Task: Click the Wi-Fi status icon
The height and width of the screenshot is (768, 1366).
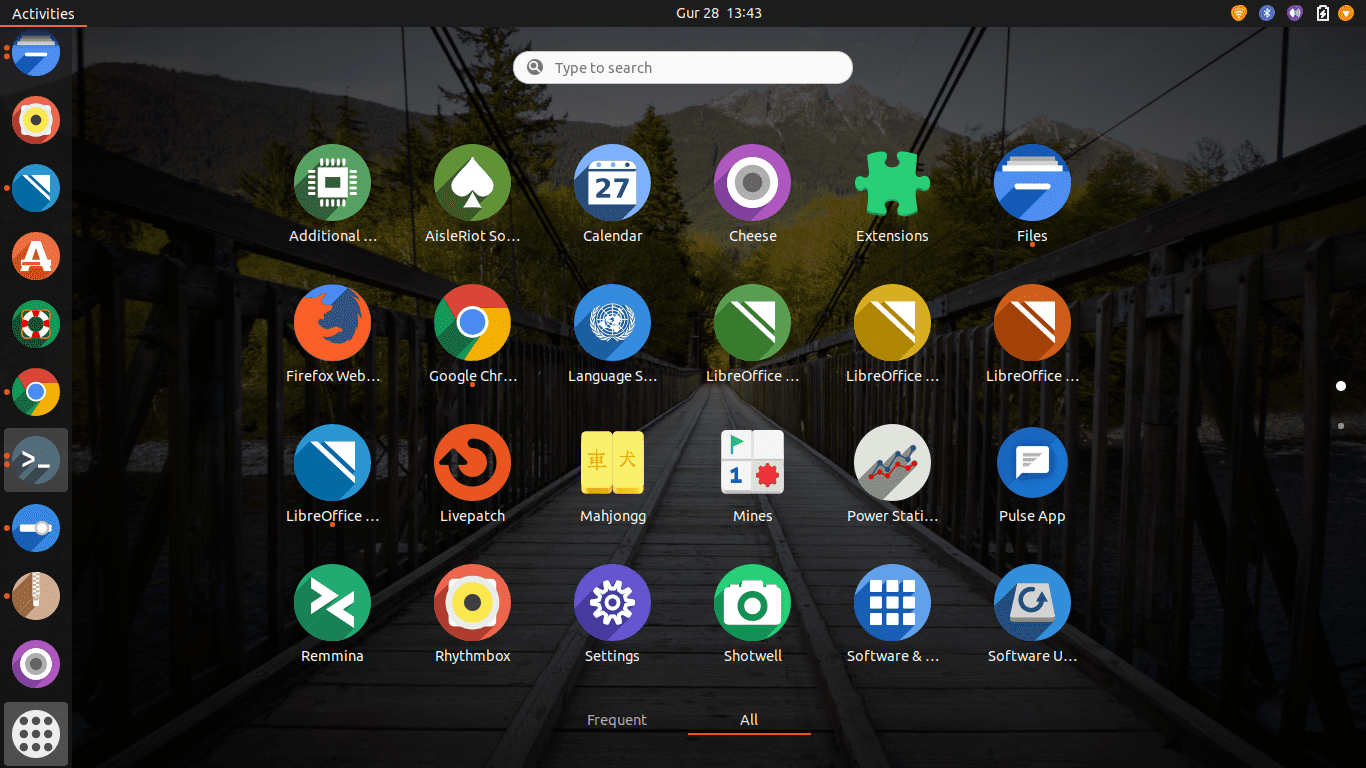Action: point(1239,13)
